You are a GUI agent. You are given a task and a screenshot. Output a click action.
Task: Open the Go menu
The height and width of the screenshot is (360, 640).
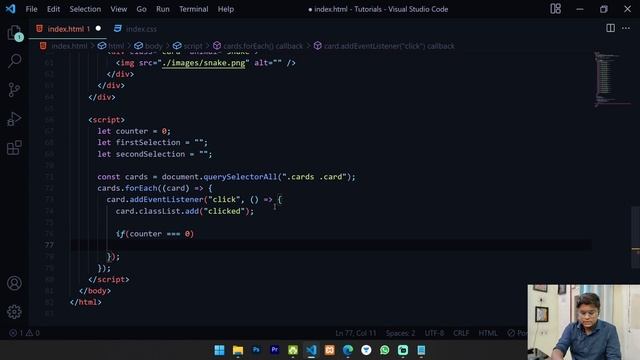(141, 9)
